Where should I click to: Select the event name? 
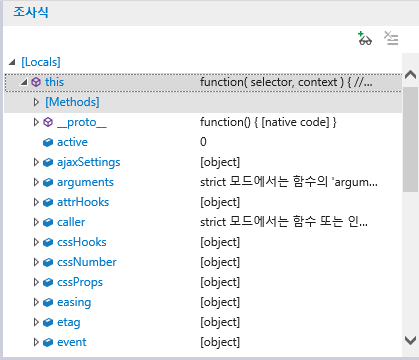click(x=72, y=342)
